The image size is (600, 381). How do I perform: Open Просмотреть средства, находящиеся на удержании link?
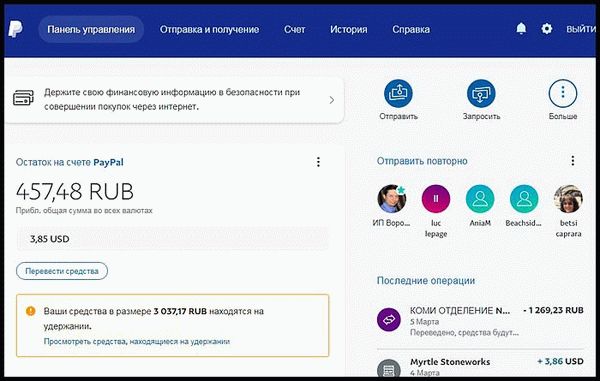(137, 341)
